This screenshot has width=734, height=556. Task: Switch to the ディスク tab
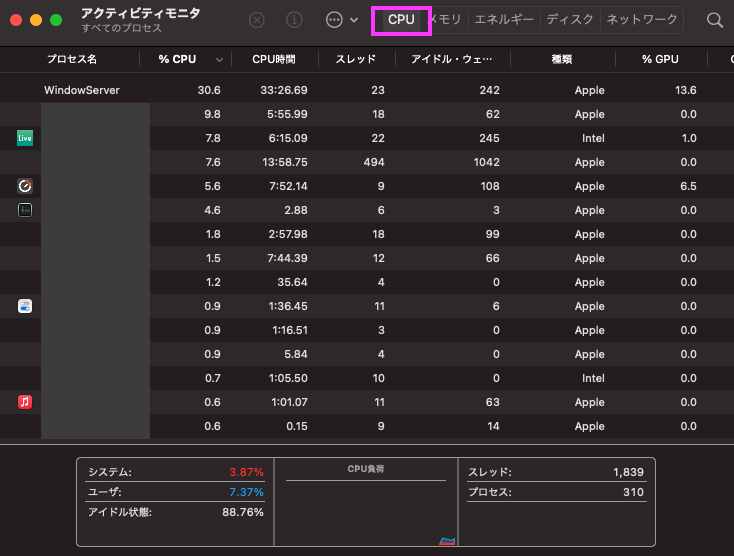(x=570, y=20)
